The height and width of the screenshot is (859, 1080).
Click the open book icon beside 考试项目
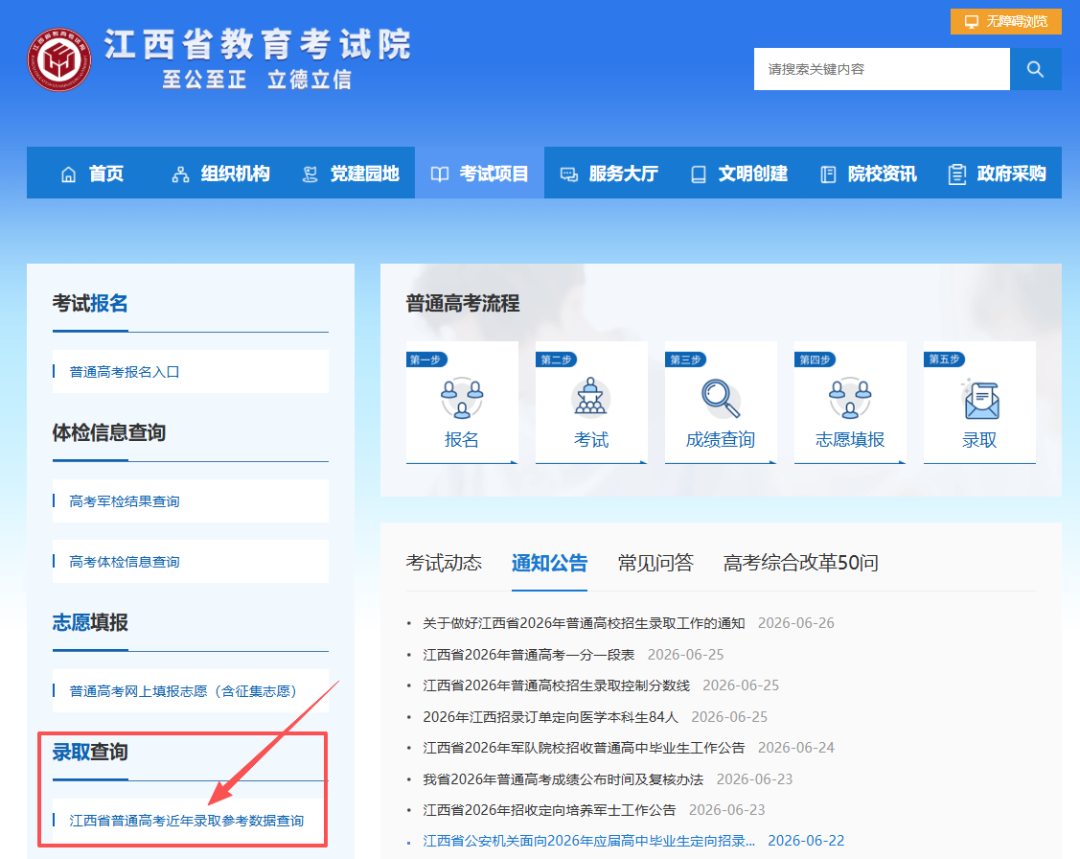[x=439, y=174]
